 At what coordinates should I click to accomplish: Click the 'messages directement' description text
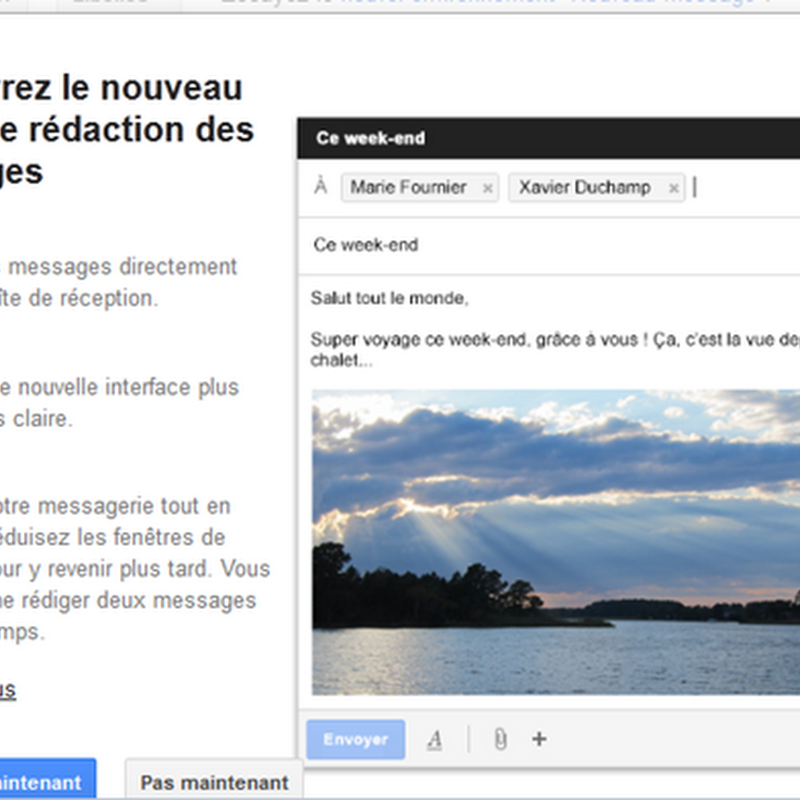pos(123,267)
